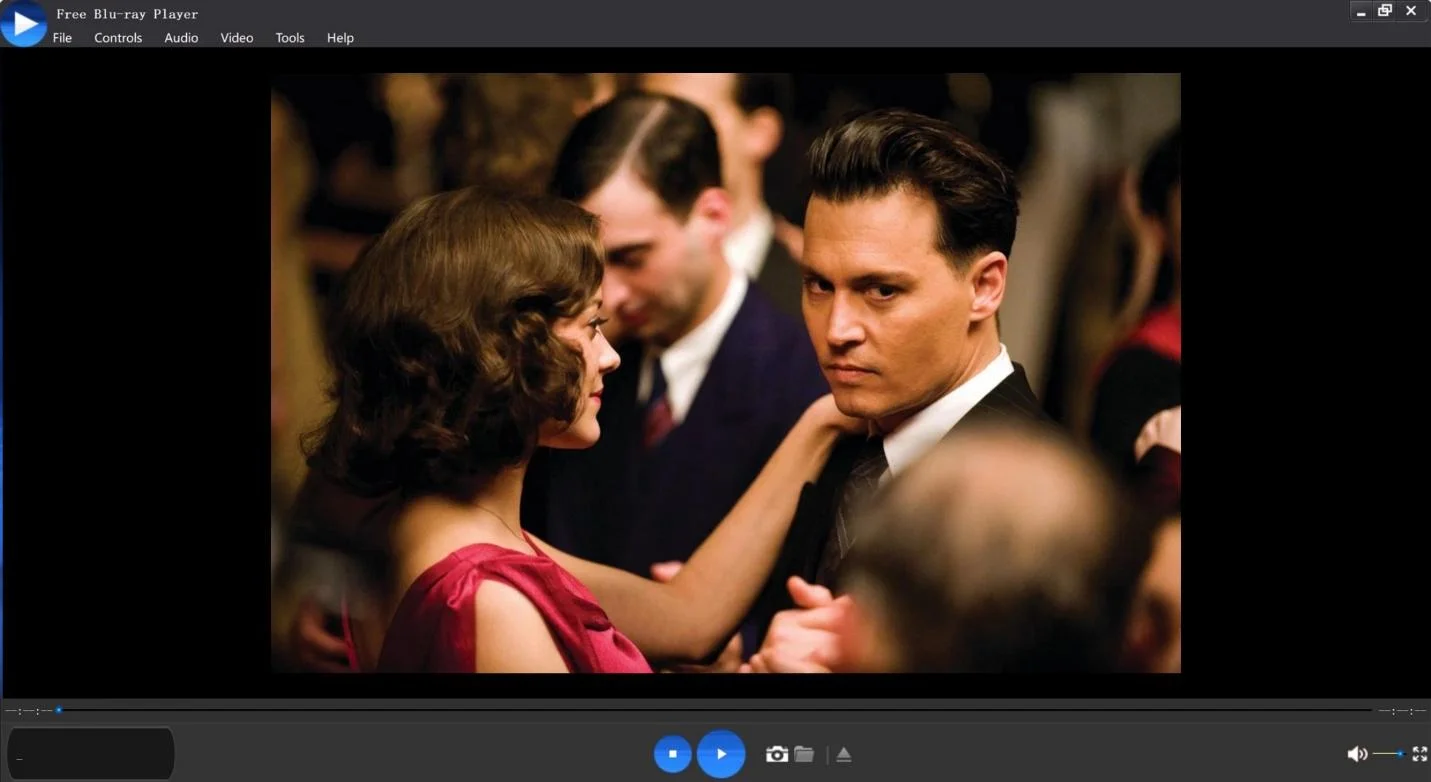Viewport: 1431px width, 782px height.
Task: Open the snapshot folder icon
Action: (804, 754)
